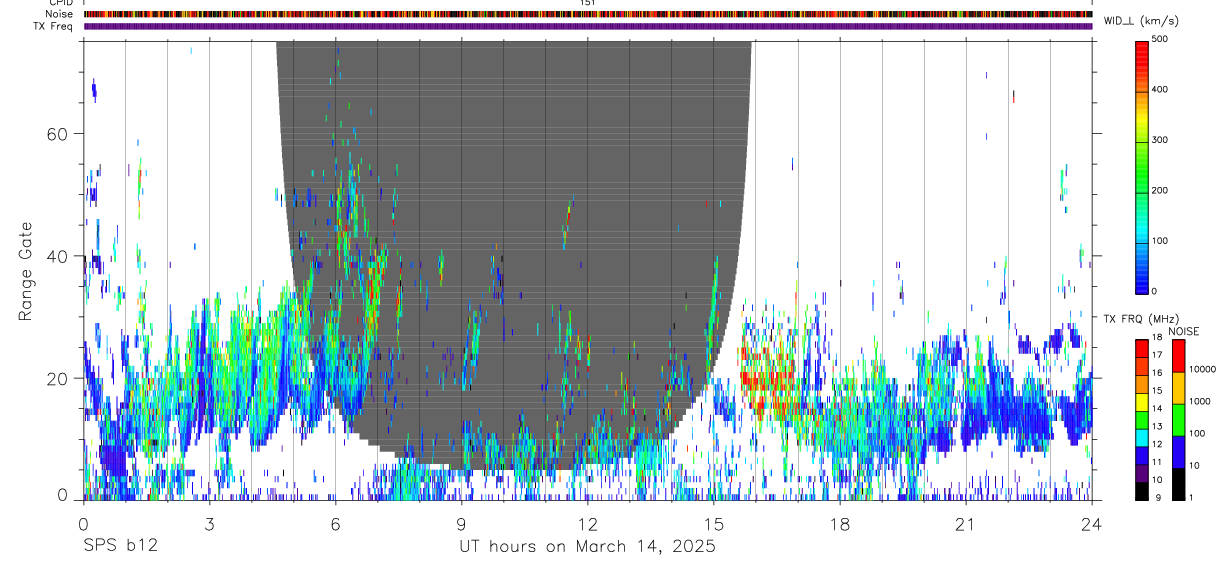Screen dimensions: 1228x567
Task: Click the yellow-orange NOISE swatch between 1000 and 10000
Action: point(1178,387)
